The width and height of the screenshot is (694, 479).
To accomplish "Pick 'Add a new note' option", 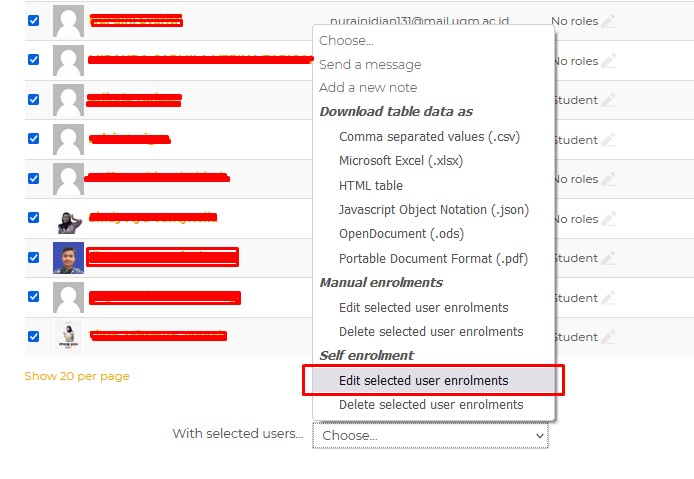I will point(368,88).
